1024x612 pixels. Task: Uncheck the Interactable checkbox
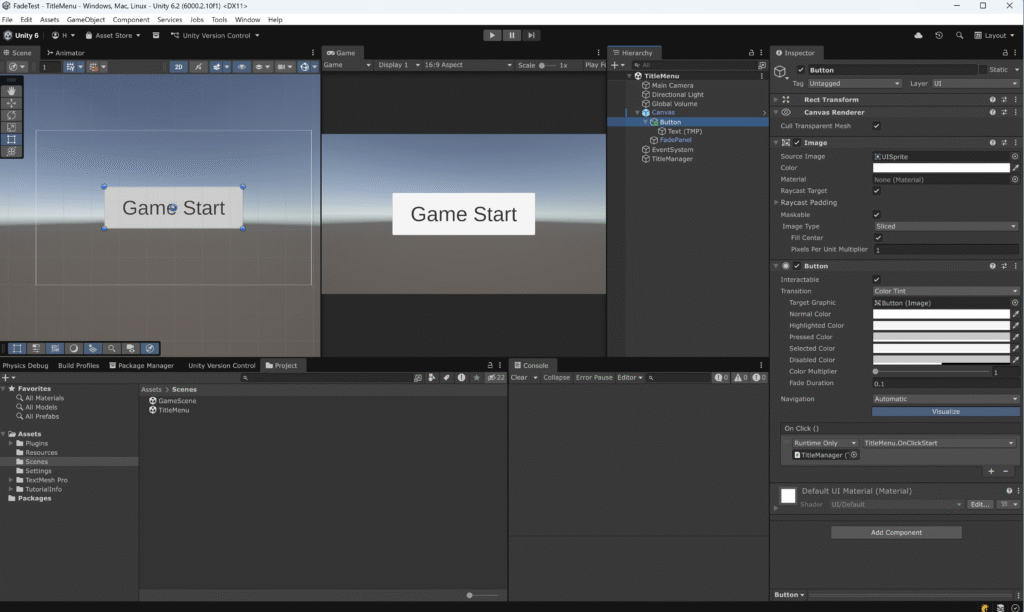(877, 279)
